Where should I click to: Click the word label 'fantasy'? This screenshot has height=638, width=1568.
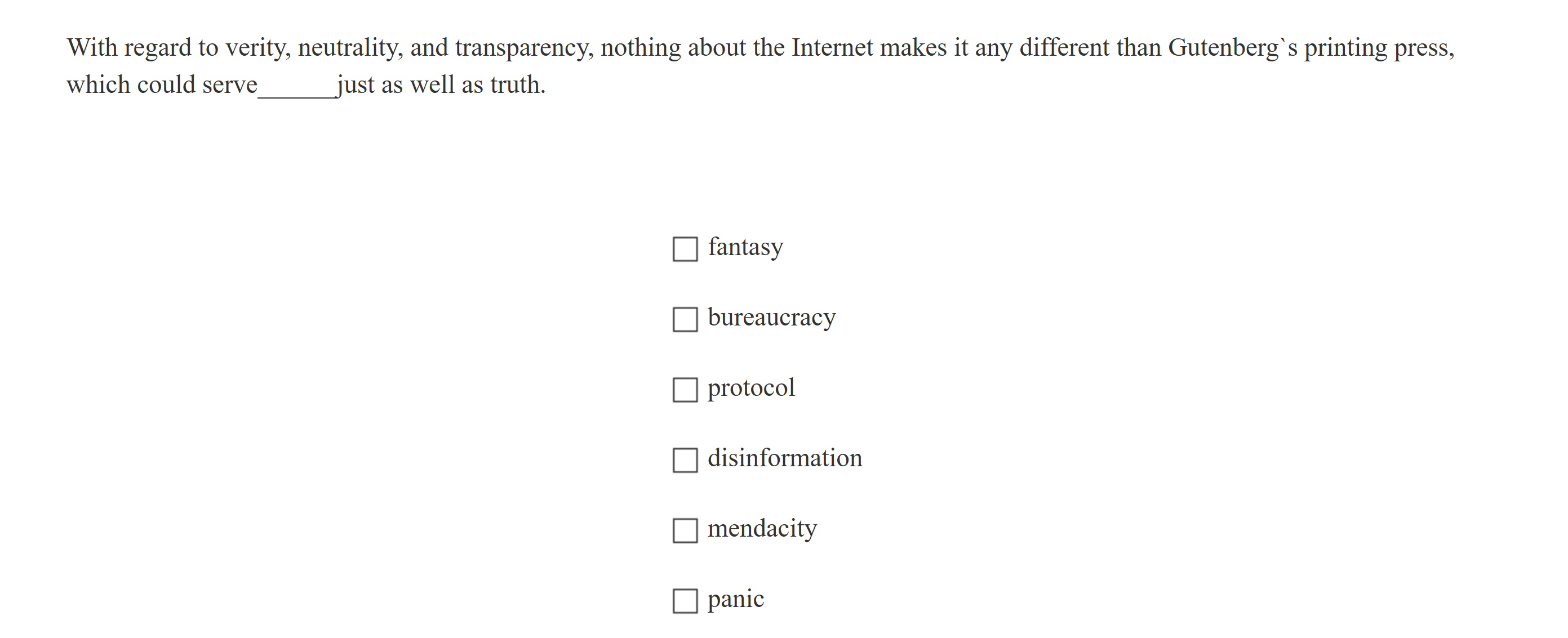pos(745,247)
